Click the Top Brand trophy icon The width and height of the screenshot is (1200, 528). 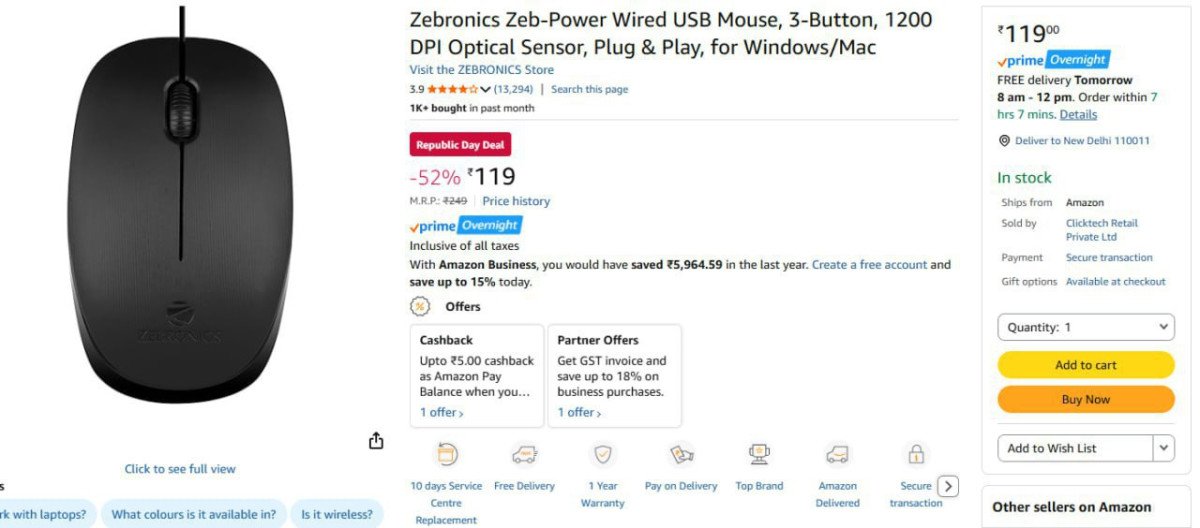coord(759,455)
